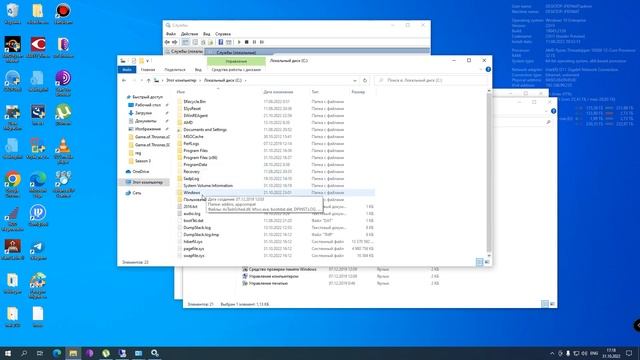Open the address bar history dropdown
The height and width of the screenshot is (360, 640).
coord(355,80)
